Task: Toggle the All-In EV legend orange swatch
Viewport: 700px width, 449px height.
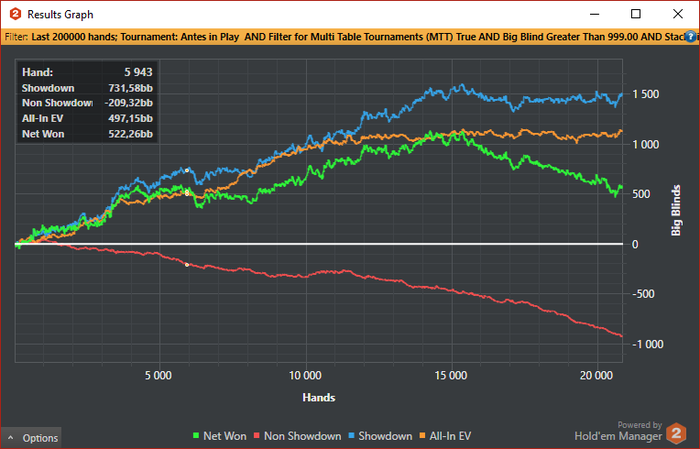Action: coord(422,436)
